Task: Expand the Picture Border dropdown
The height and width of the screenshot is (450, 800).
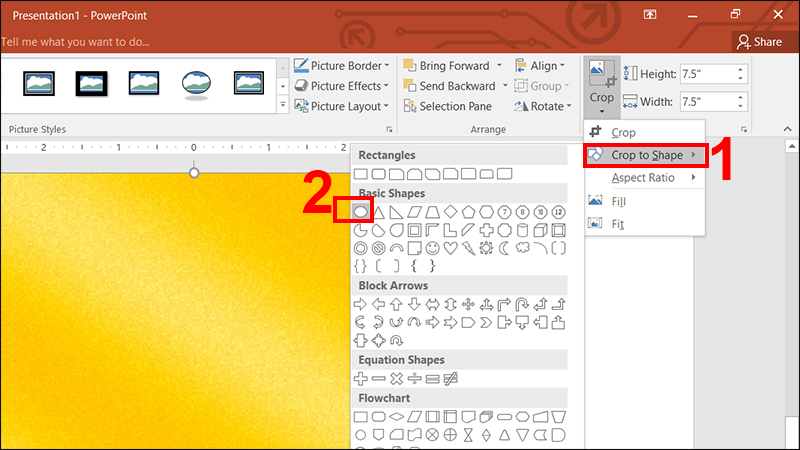Action: coord(387,66)
